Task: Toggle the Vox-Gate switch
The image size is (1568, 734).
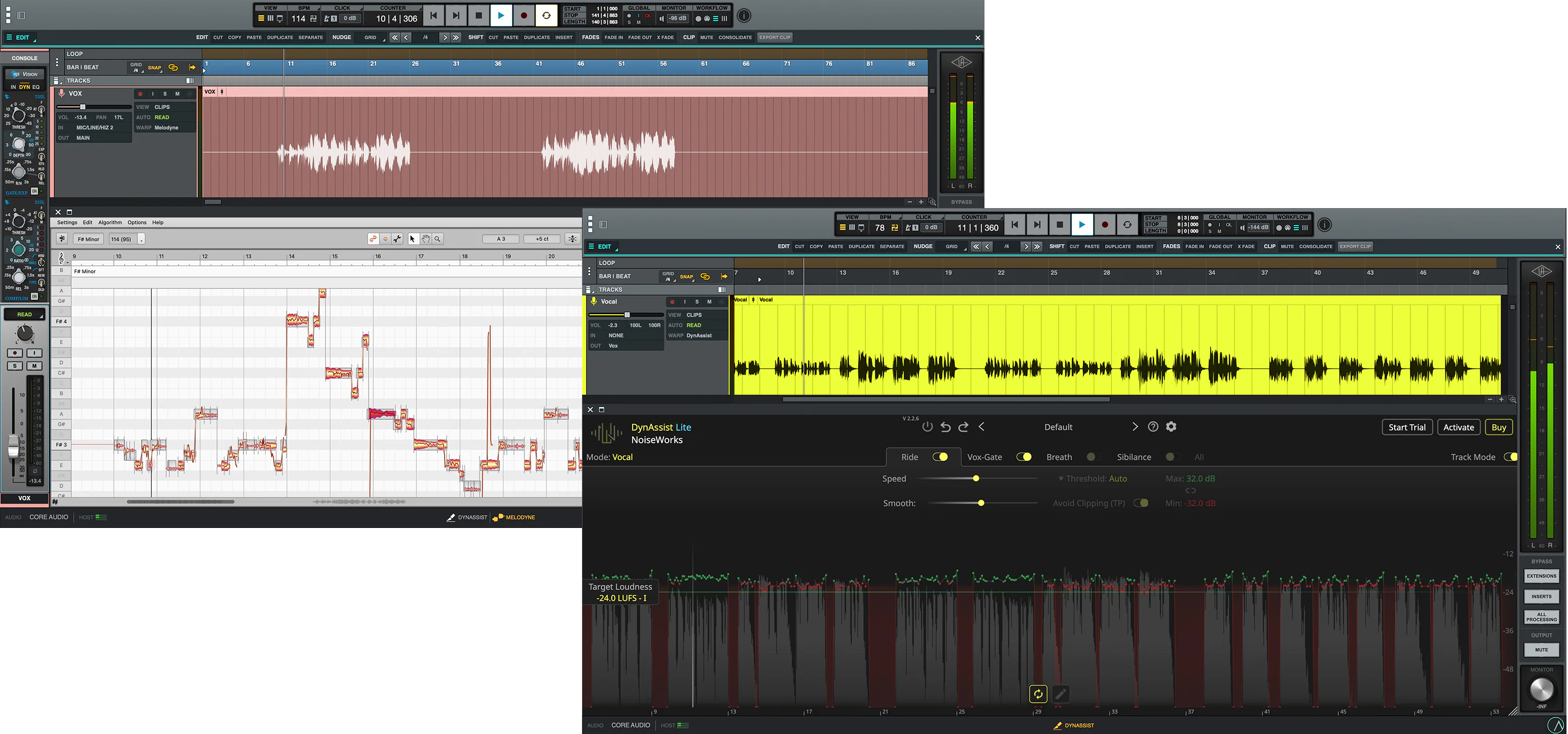Action: point(1024,457)
